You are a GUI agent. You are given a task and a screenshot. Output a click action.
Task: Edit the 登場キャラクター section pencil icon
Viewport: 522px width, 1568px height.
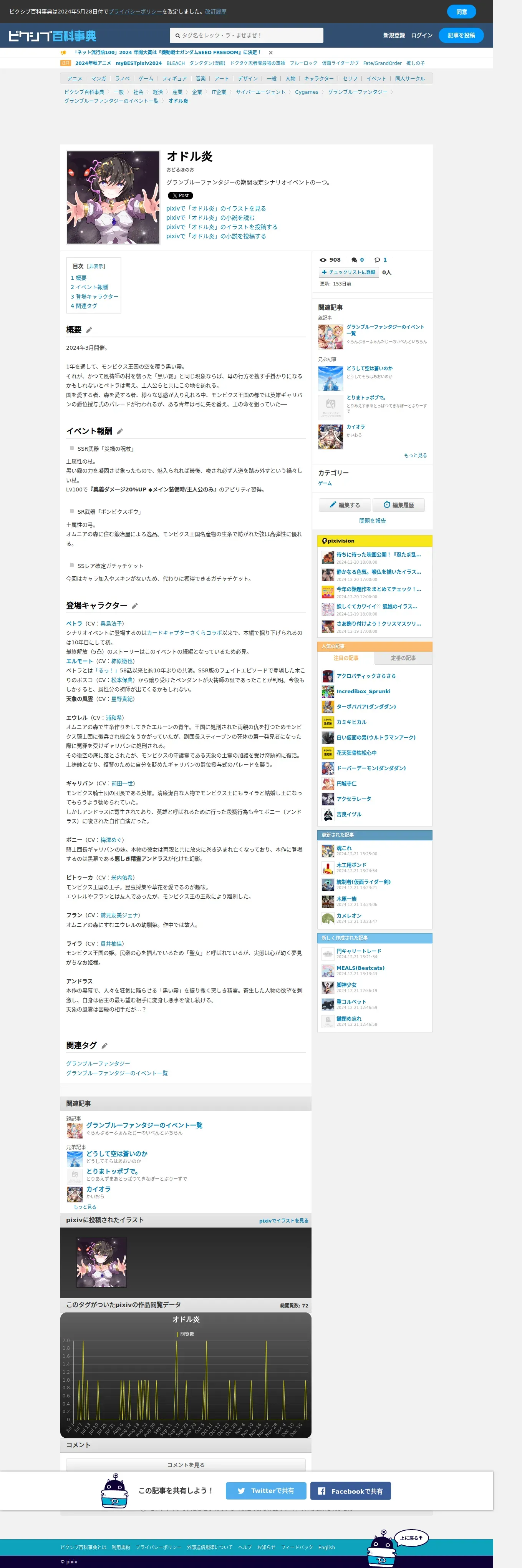pyautogui.click(x=135, y=606)
